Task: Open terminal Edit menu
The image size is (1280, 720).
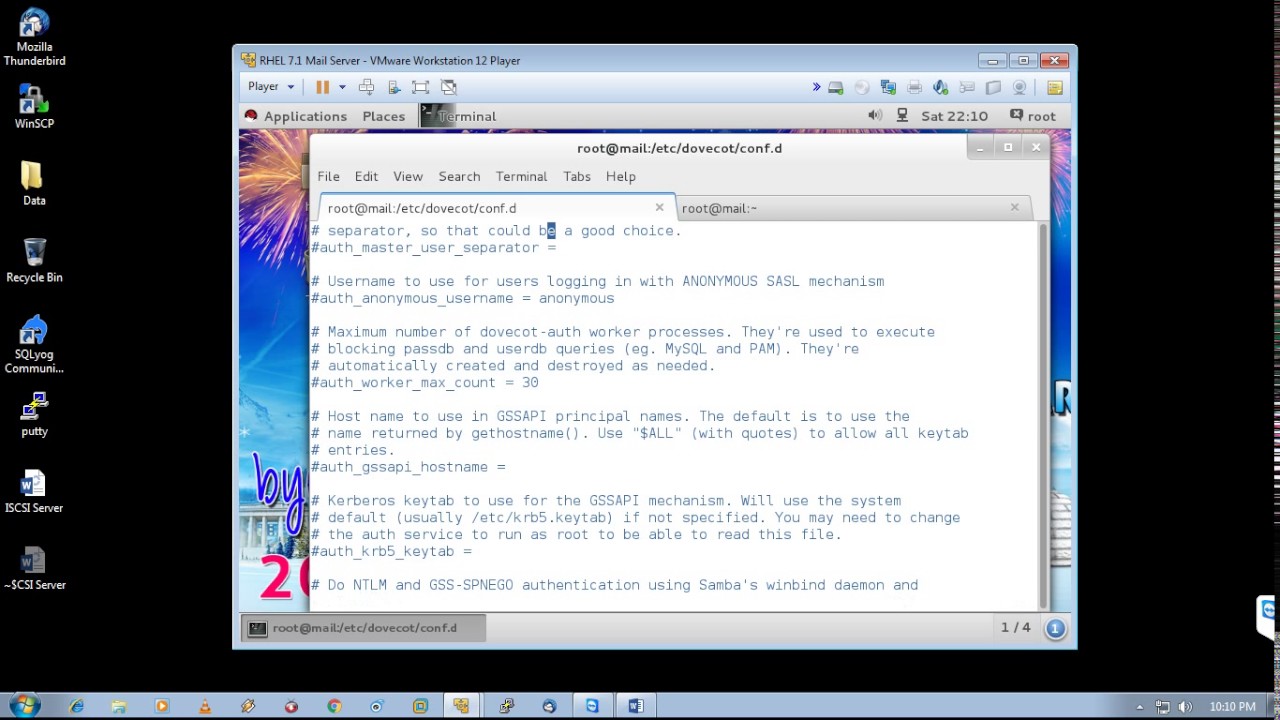Action: (366, 176)
